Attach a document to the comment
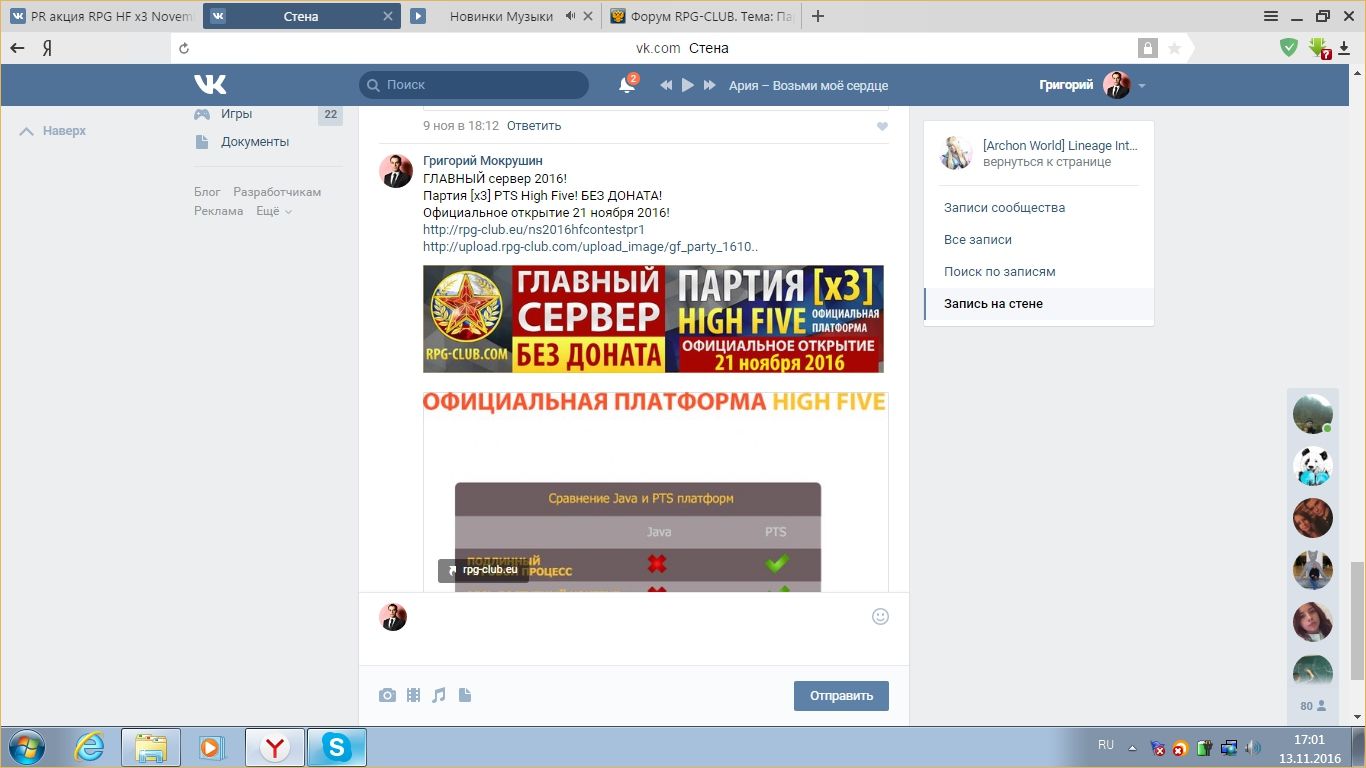The image size is (1366, 768). coord(465,695)
